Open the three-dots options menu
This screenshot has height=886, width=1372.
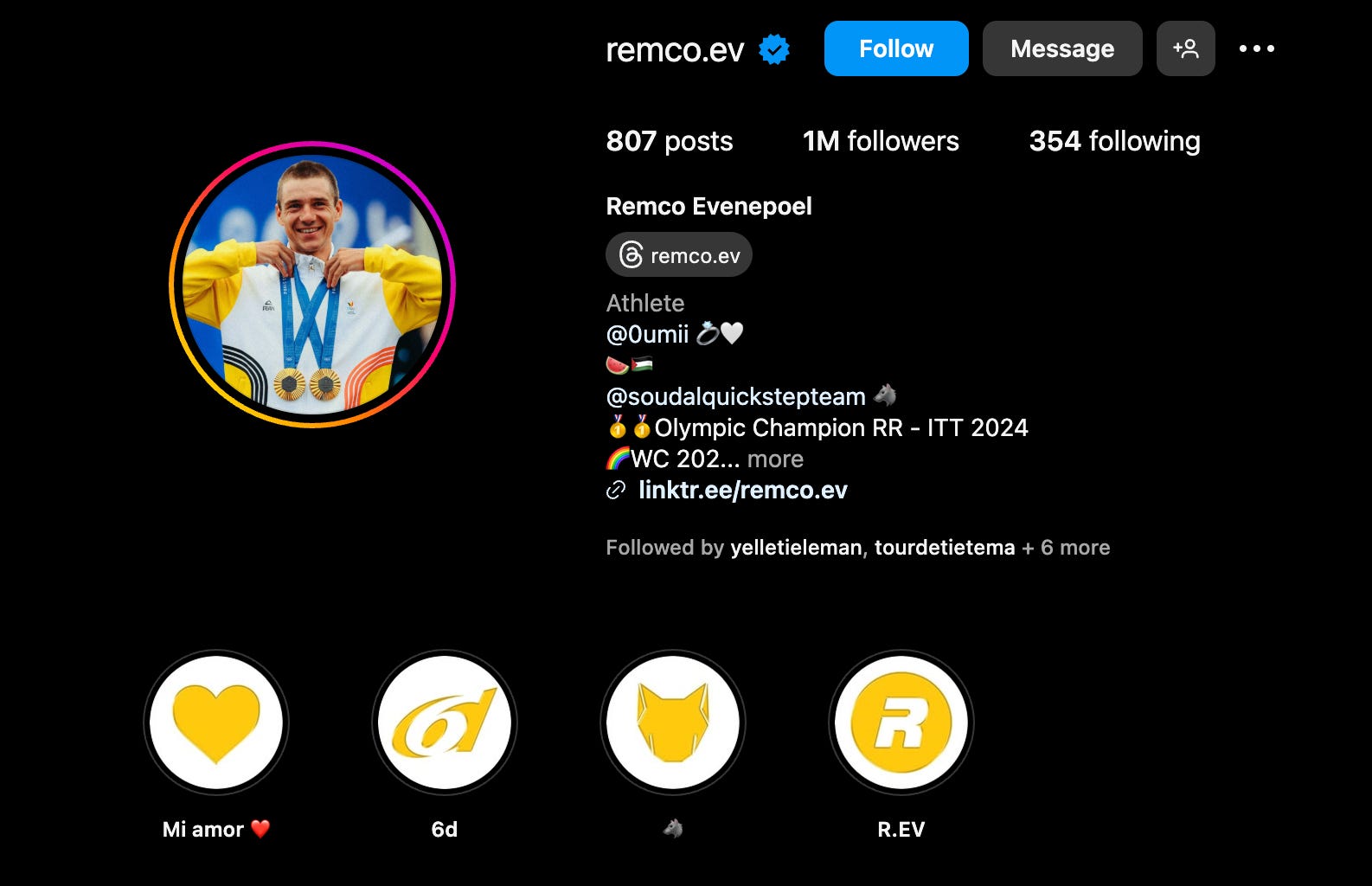pyautogui.click(x=1256, y=48)
